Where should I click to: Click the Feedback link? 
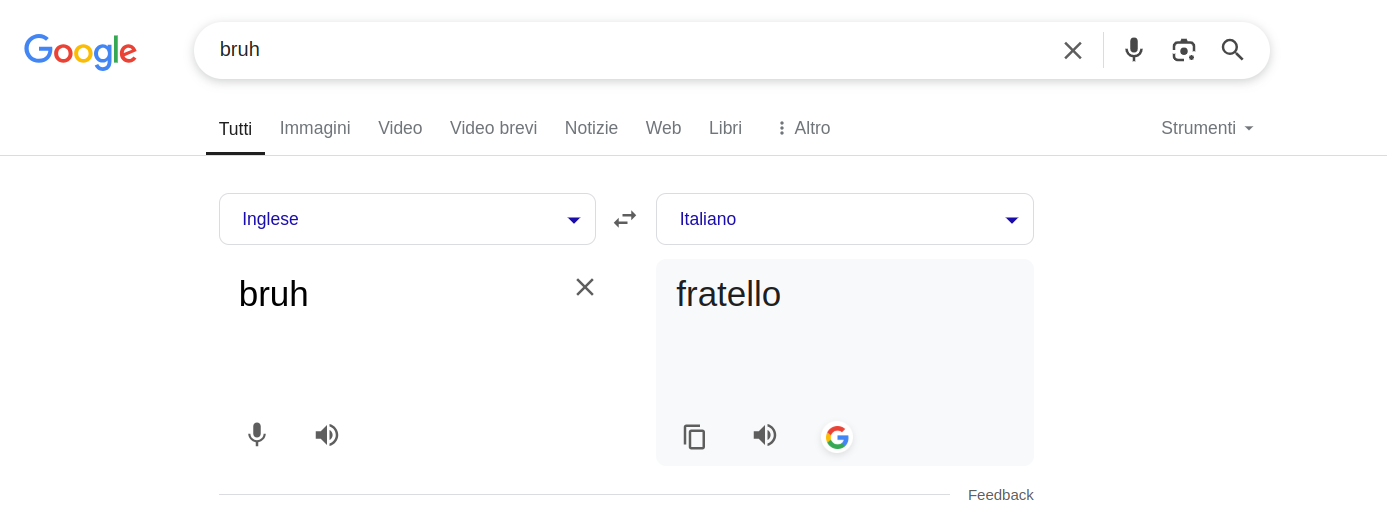click(x=1000, y=495)
